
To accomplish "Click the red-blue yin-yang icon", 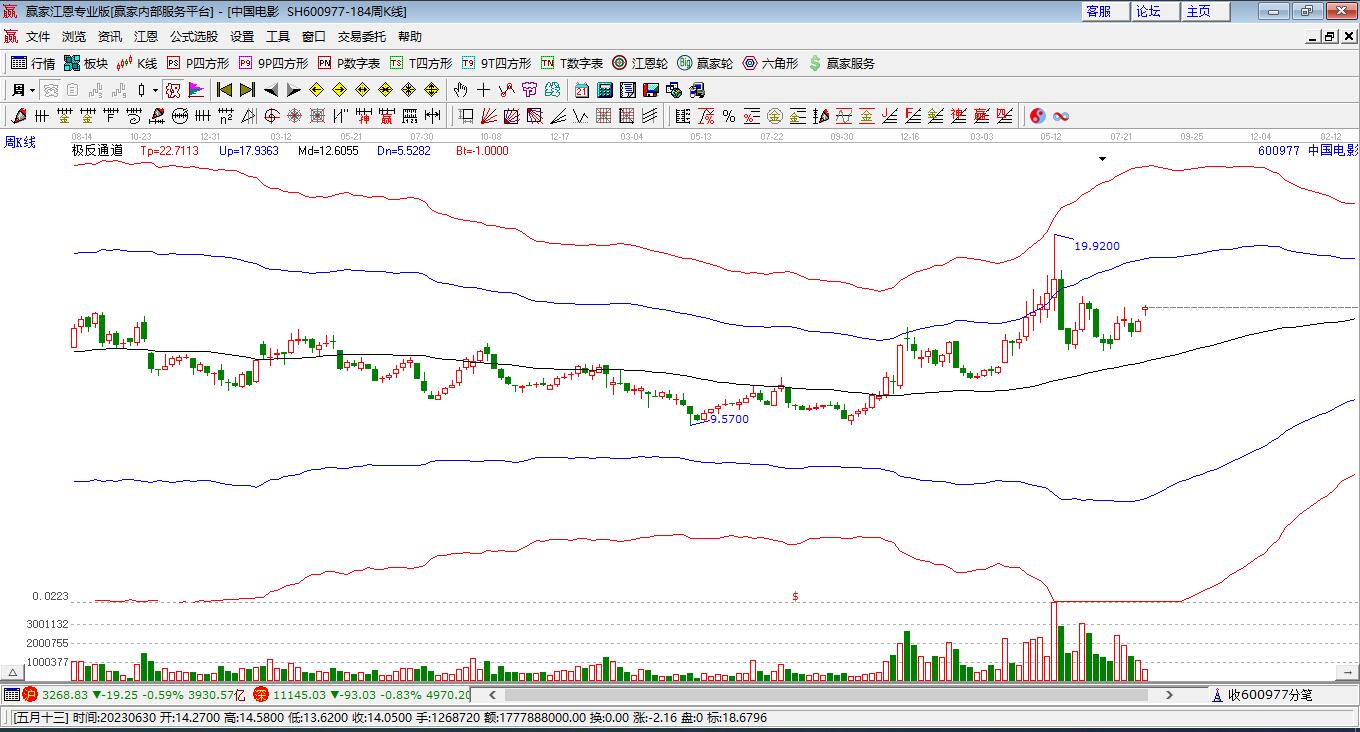I will tap(1037, 116).
